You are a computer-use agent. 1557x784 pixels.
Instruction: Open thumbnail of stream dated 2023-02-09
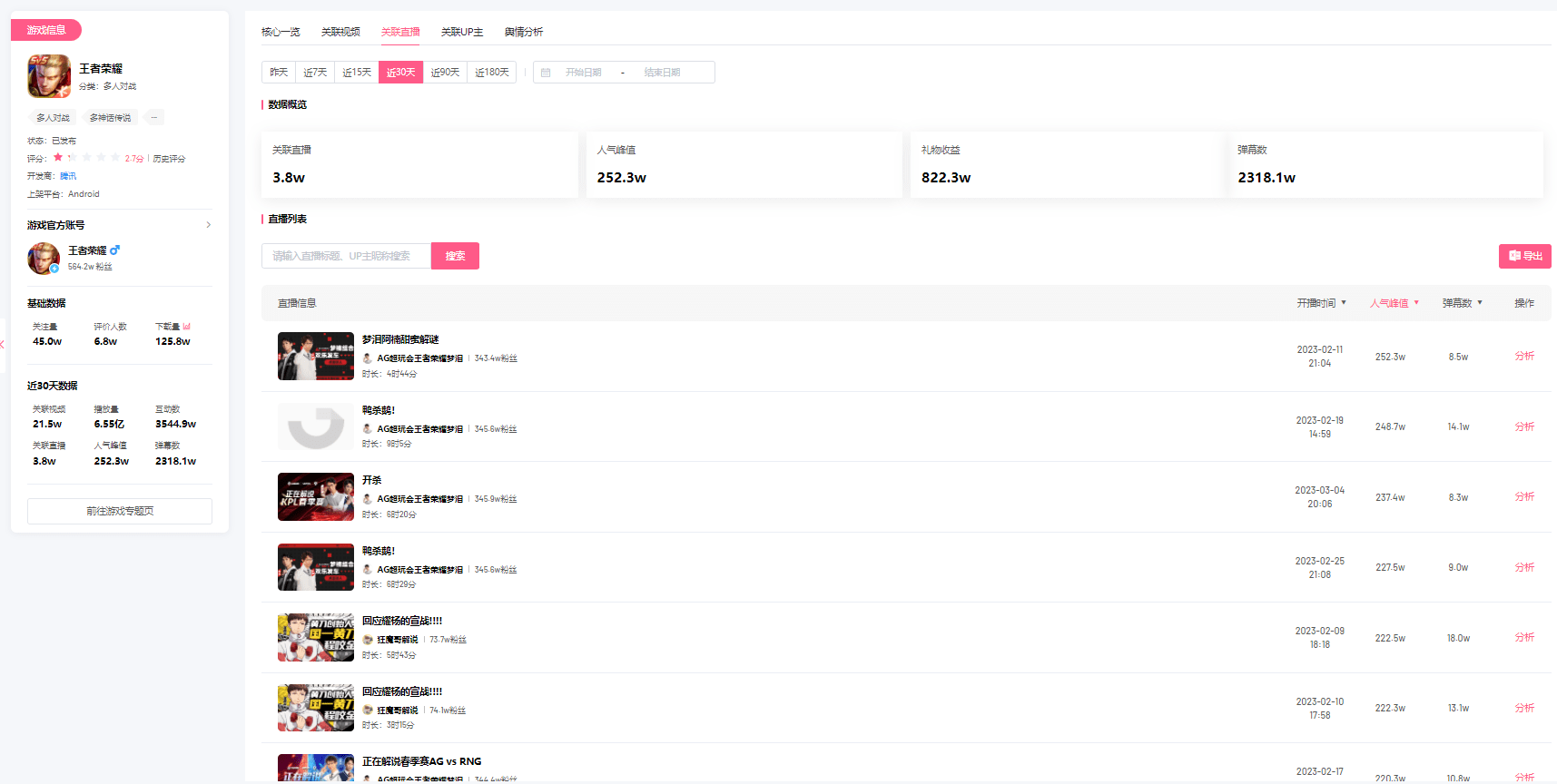click(x=316, y=637)
